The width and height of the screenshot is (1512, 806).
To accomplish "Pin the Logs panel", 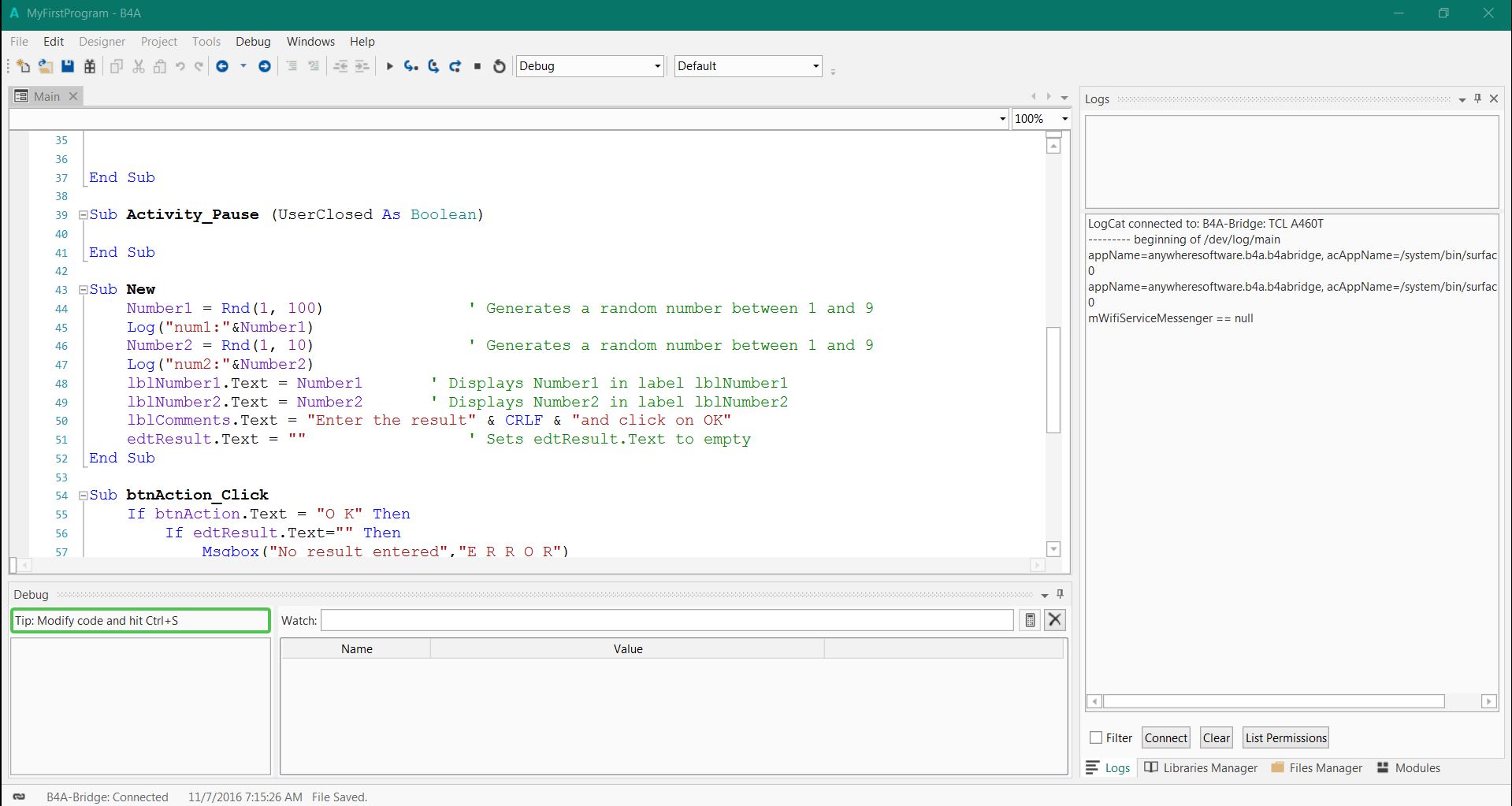I will pos(1477,98).
